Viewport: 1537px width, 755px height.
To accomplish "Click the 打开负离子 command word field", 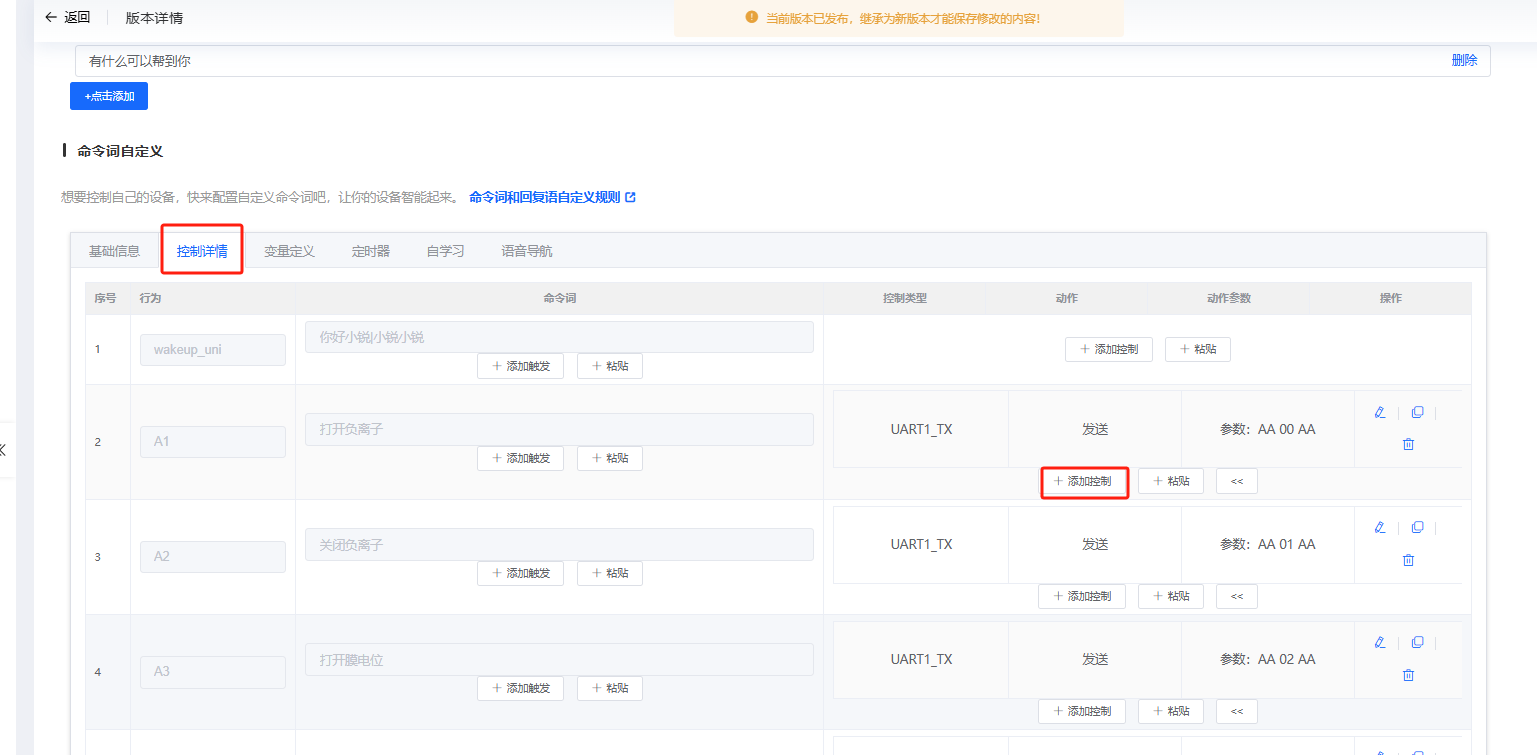I will coord(558,429).
